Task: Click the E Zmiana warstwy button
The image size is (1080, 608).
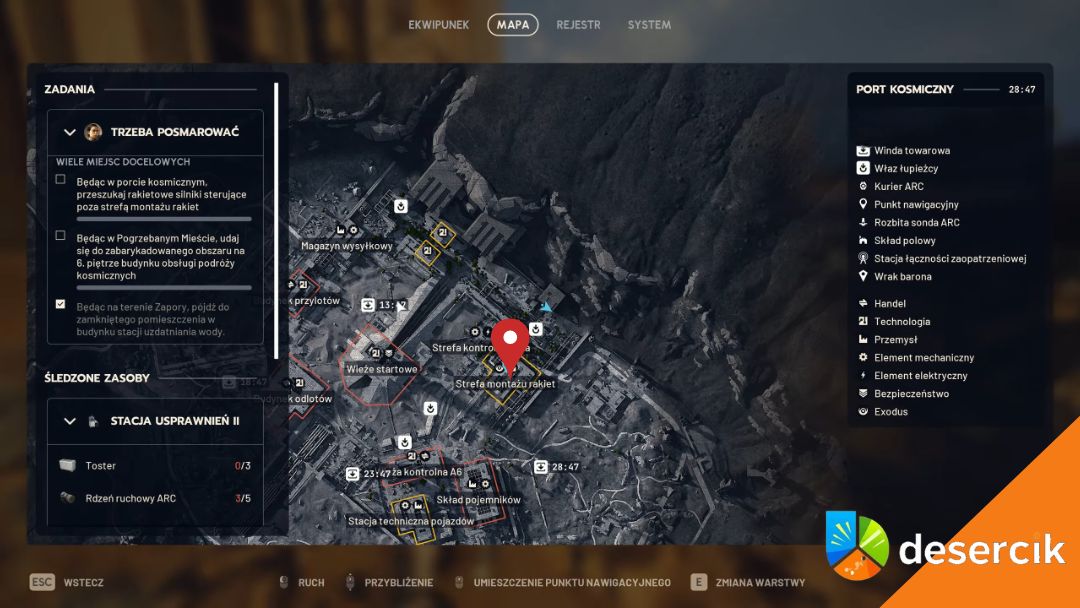Action: point(700,583)
